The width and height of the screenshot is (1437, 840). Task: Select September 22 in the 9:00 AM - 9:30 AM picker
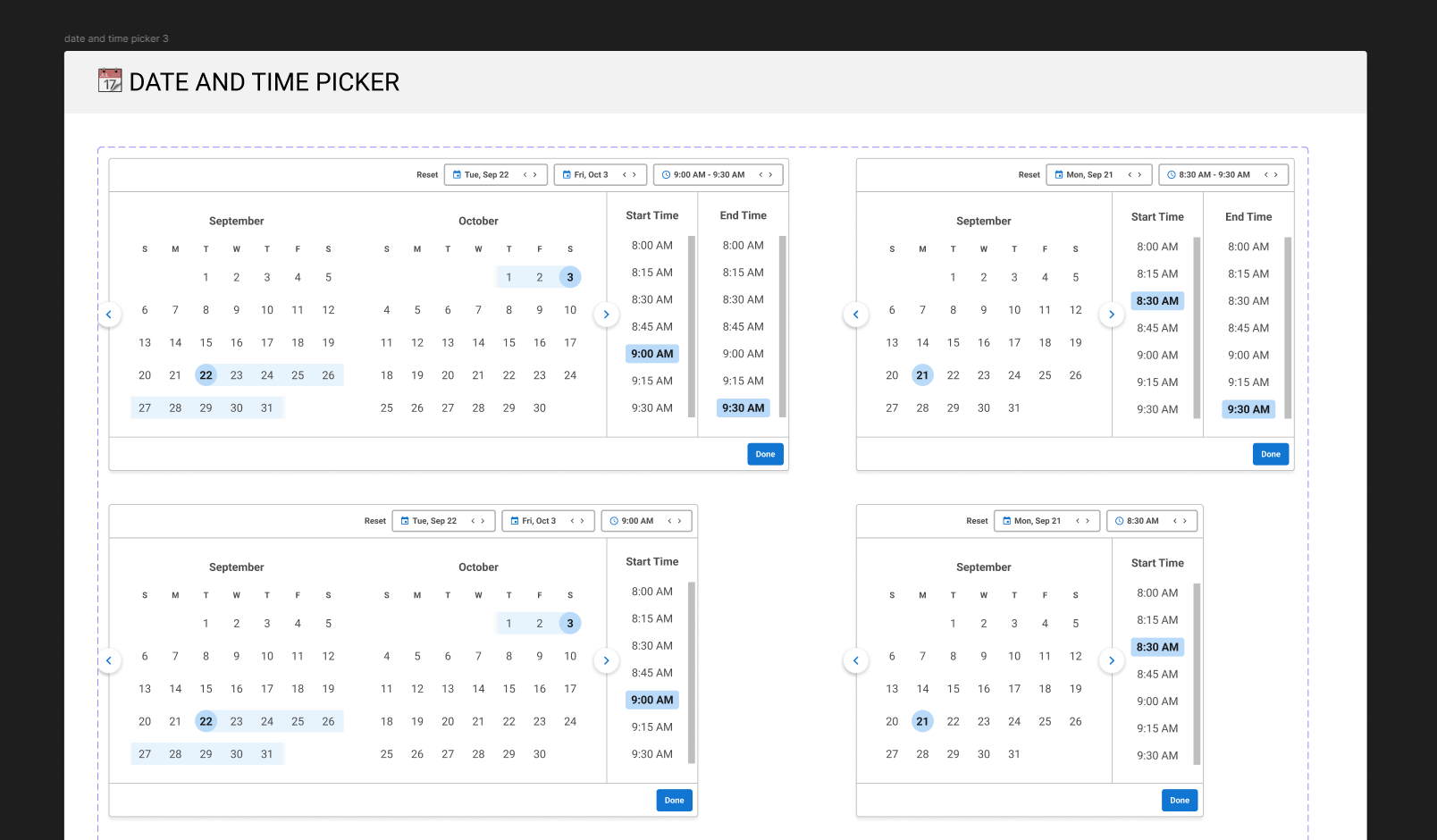click(206, 375)
